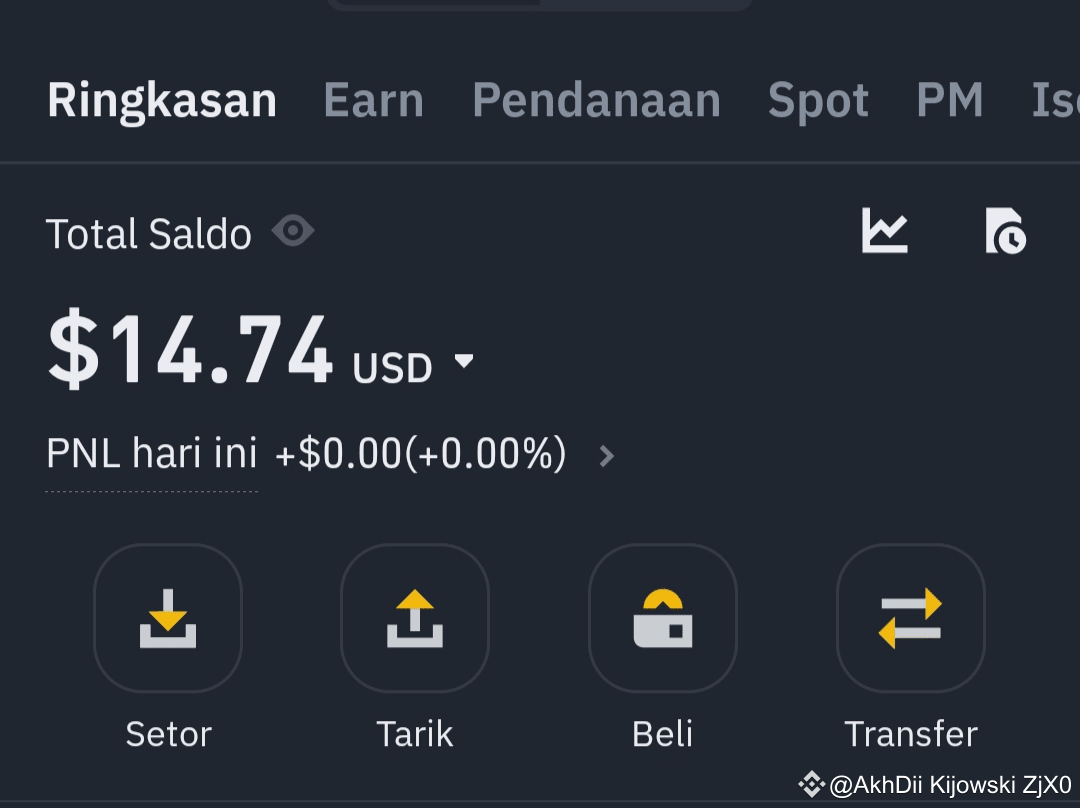Click the PNL hari ini label
This screenshot has height=808, width=1080.
[152, 455]
